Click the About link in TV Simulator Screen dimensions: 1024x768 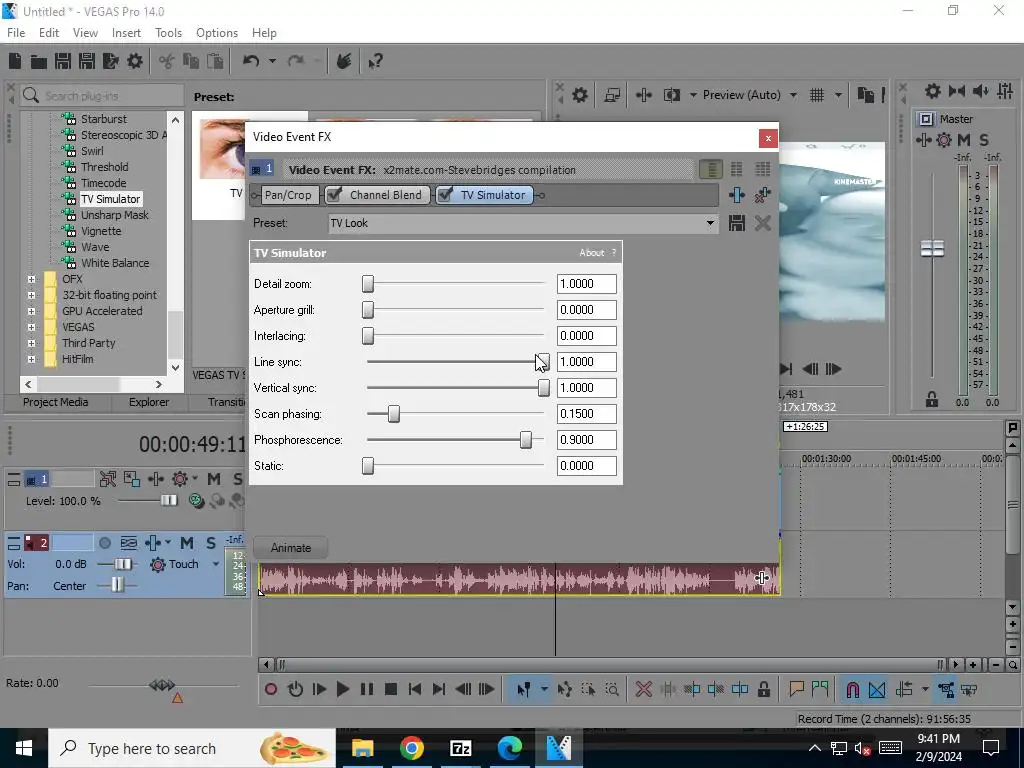(x=592, y=253)
